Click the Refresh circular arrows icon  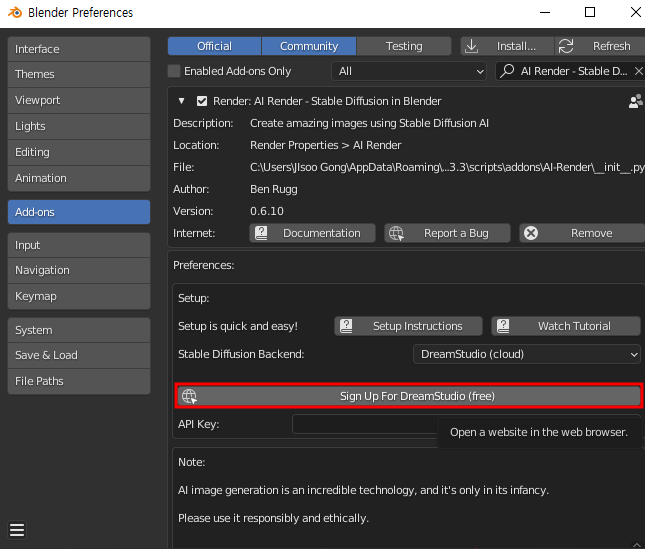coord(566,46)
